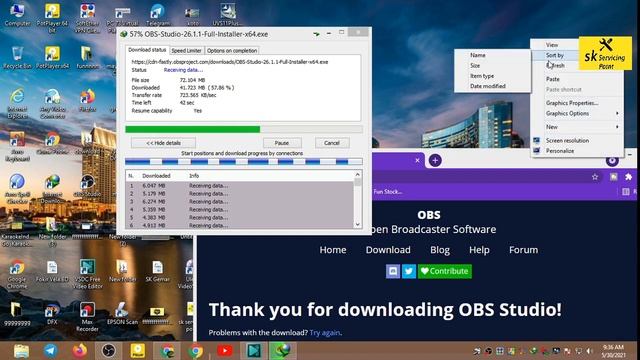Click the Twitter icon on OBS page
This screenshot has height=360, width=640.
[x=409, y=271]
